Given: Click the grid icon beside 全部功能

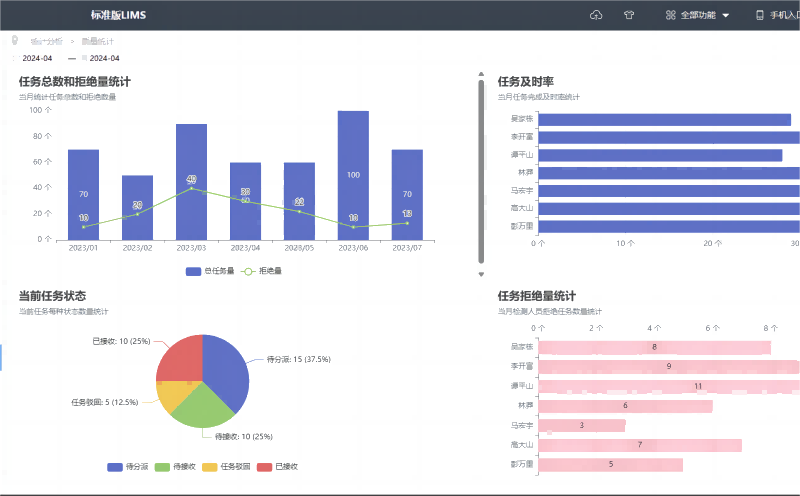Looking at the screenshot, I should coord(670,15).
